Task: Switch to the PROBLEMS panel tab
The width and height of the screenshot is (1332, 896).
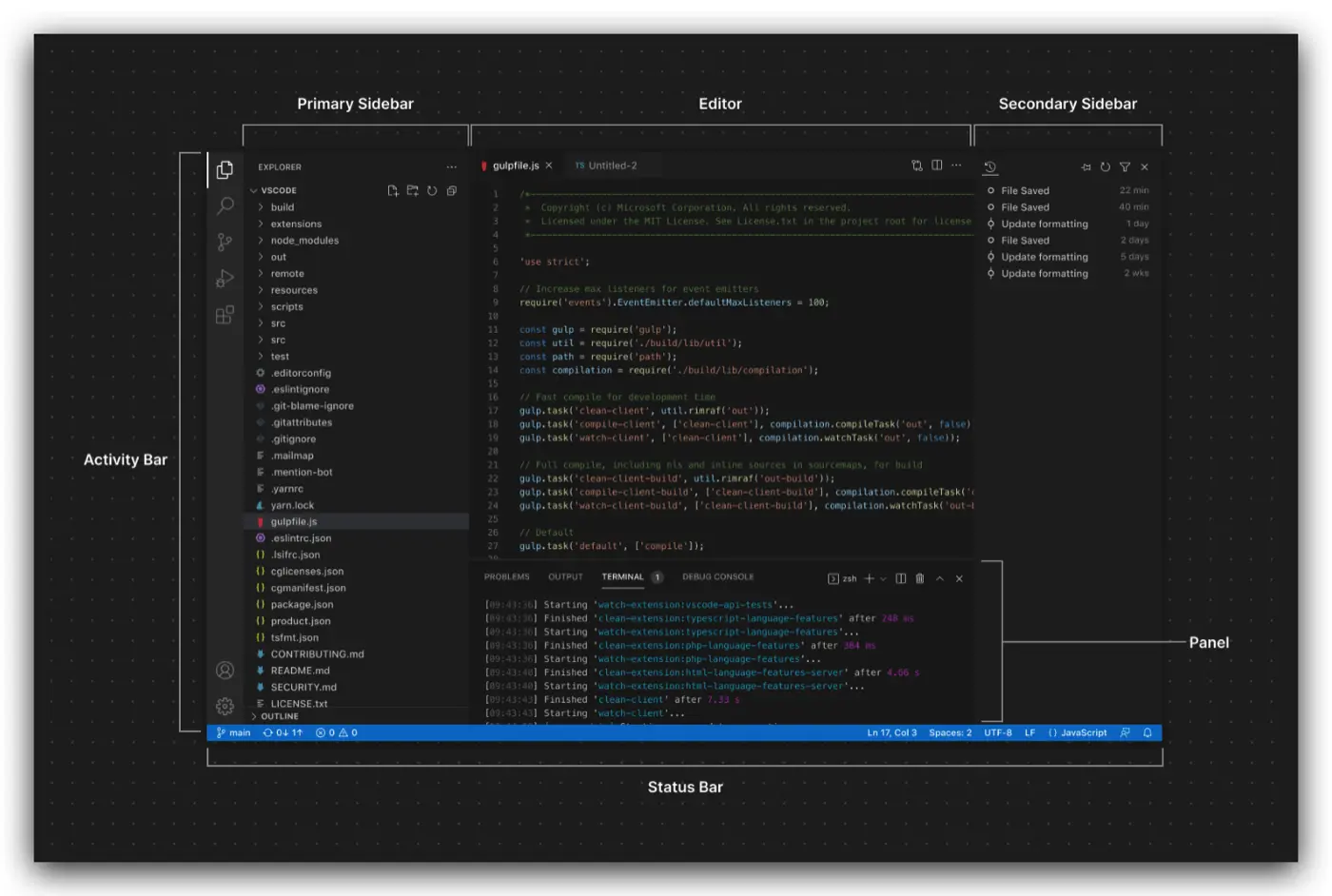Action: [x=506, y=577]
